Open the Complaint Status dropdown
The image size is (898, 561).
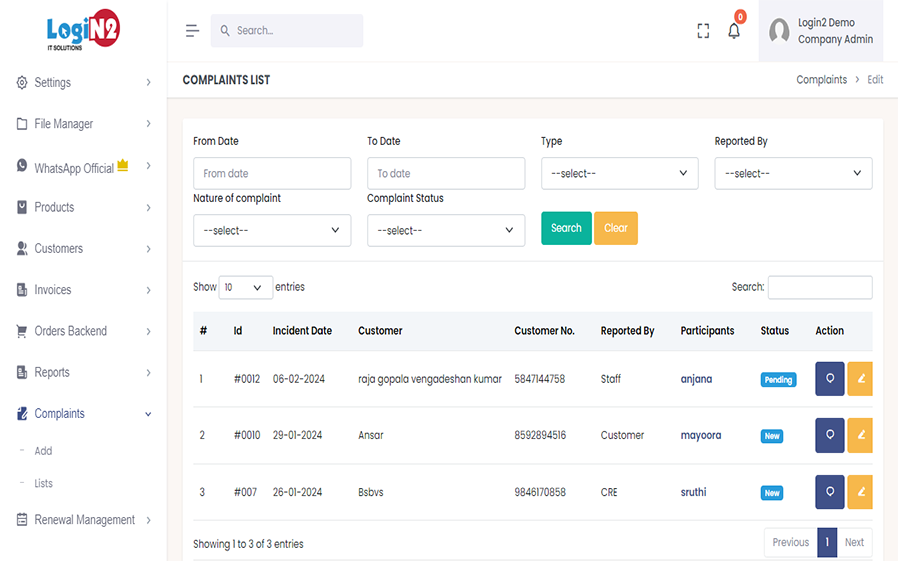coord(445,230)
